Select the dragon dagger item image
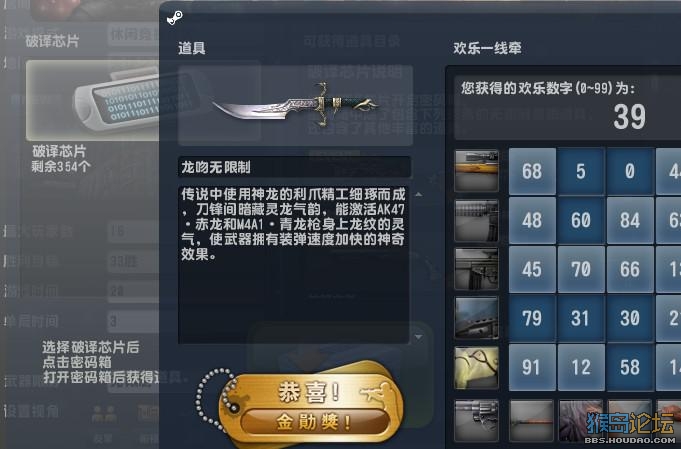This screenshot has height=449, width=681. [295, 106]
